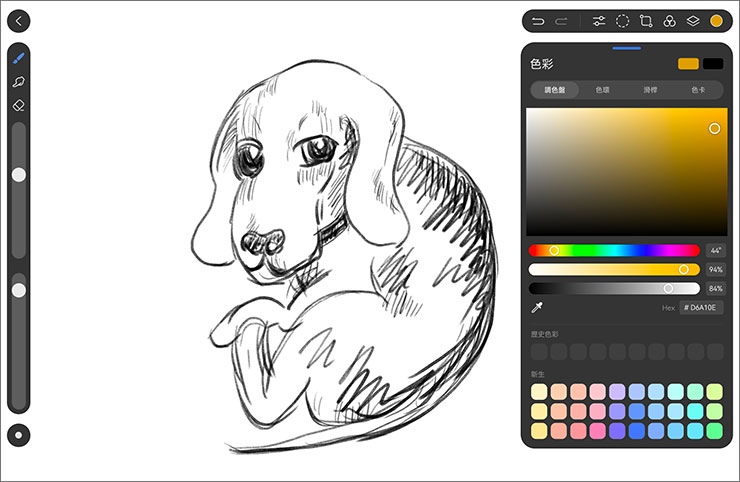This screenshot has width=740, height=482.
Task: Select the black secondary color swatch
Action: click(713, 64)
